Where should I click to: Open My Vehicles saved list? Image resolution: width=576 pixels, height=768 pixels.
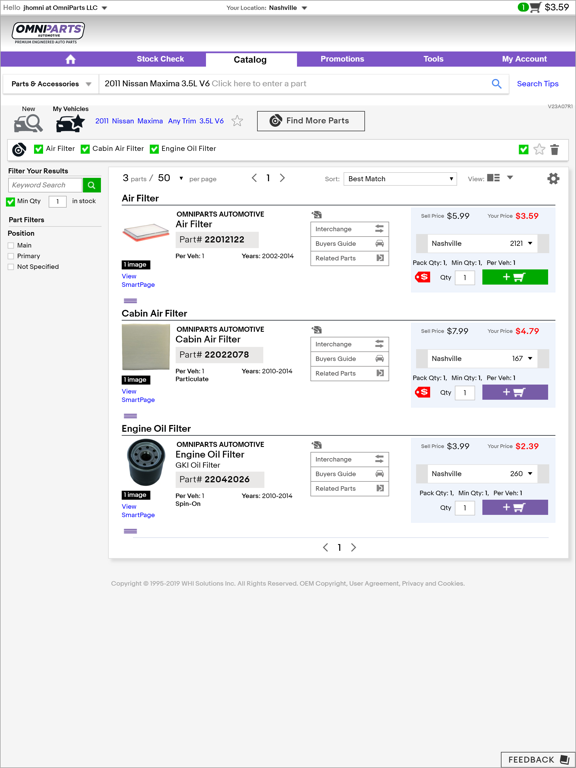pyautogui.click(x=71, y=120)
